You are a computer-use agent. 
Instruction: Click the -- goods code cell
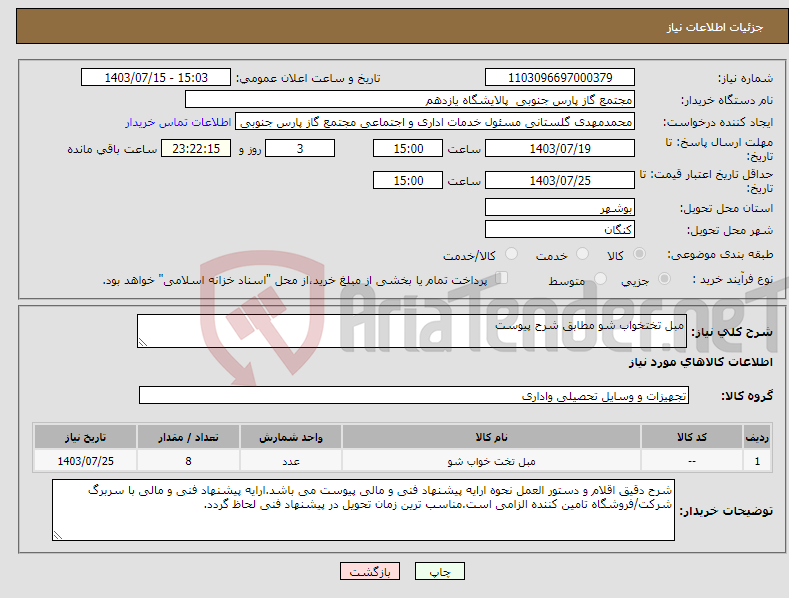click(x=692, y=461)
